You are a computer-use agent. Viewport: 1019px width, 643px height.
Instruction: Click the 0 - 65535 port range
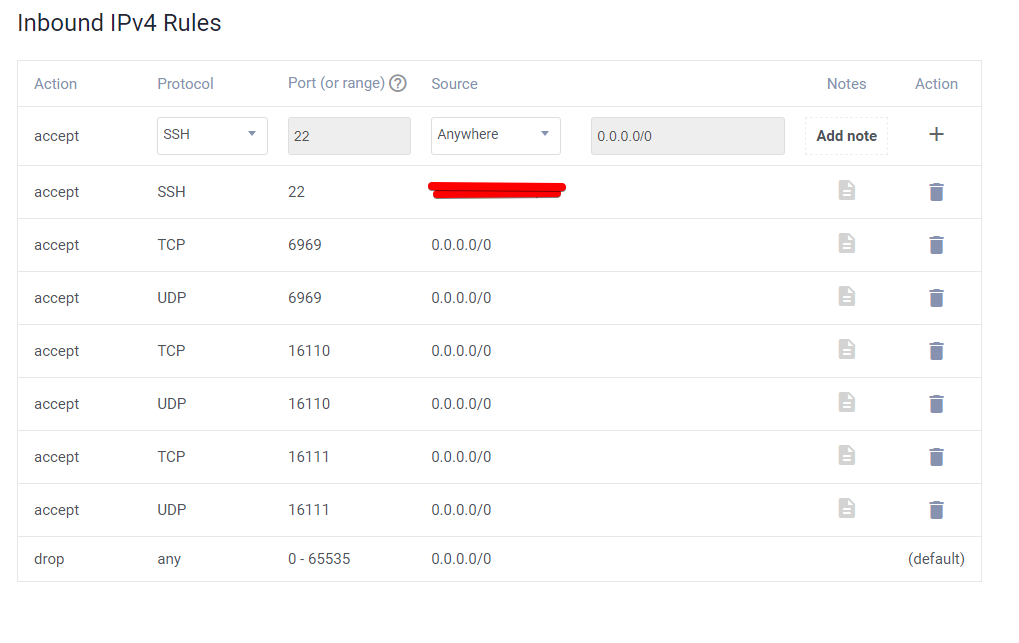coord(319,559)
